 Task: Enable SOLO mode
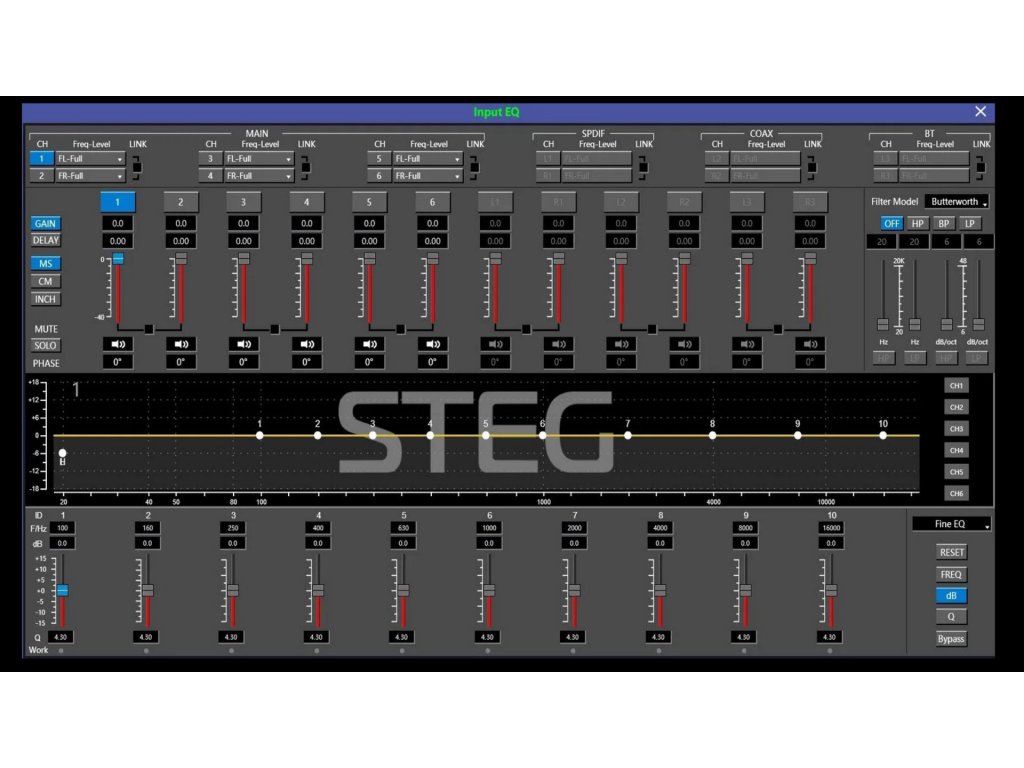point(45,345)
